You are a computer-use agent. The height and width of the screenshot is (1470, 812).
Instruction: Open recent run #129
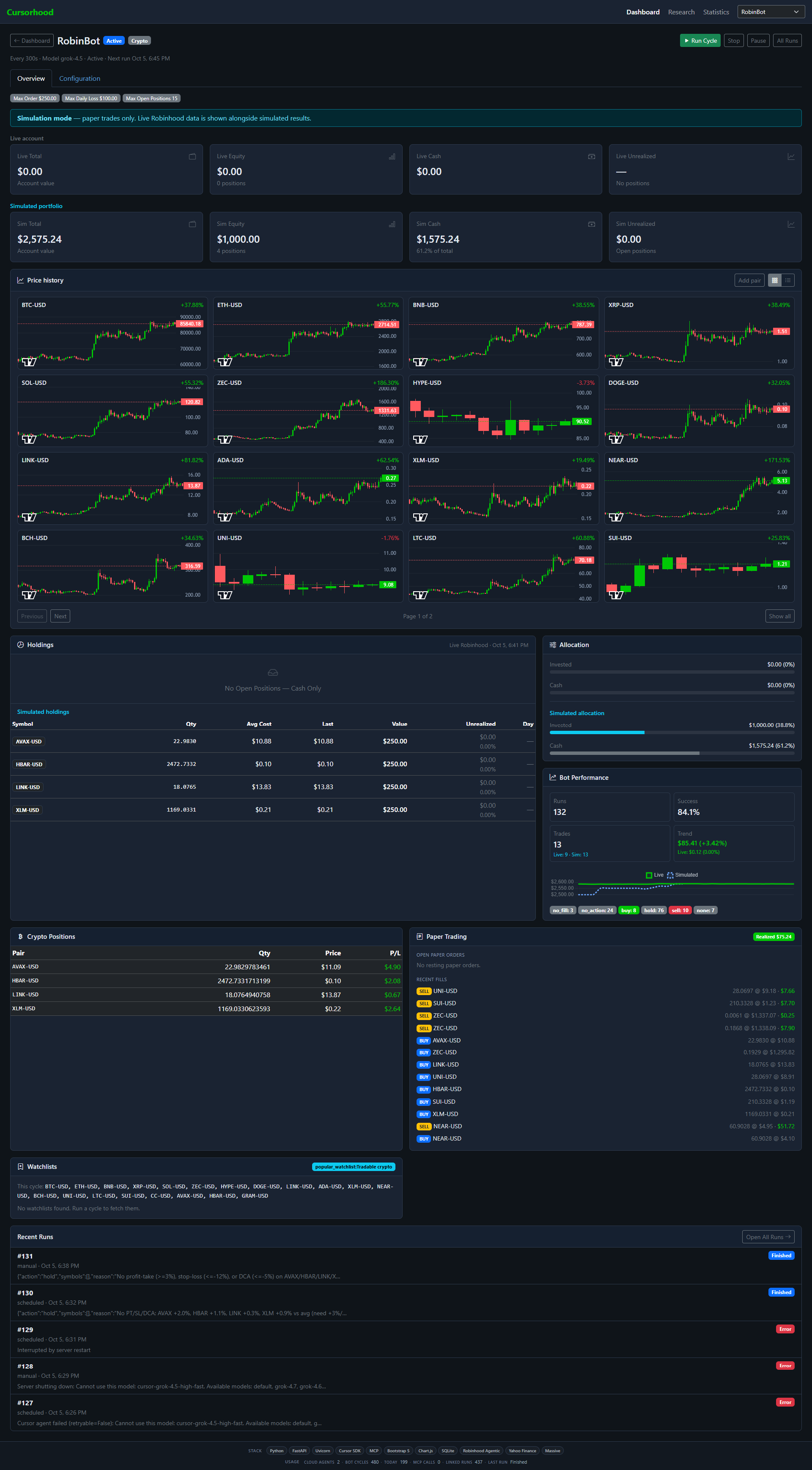(x=406, y=1339)
